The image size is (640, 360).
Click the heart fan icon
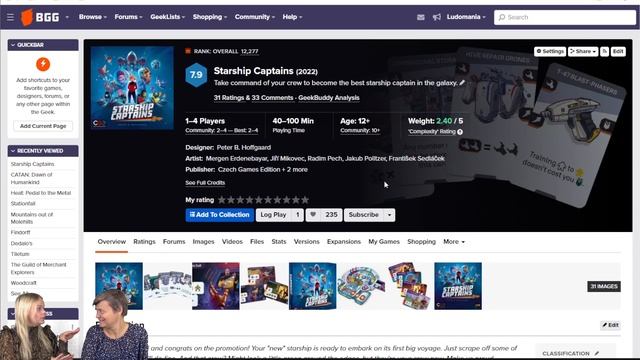(313, 215)
